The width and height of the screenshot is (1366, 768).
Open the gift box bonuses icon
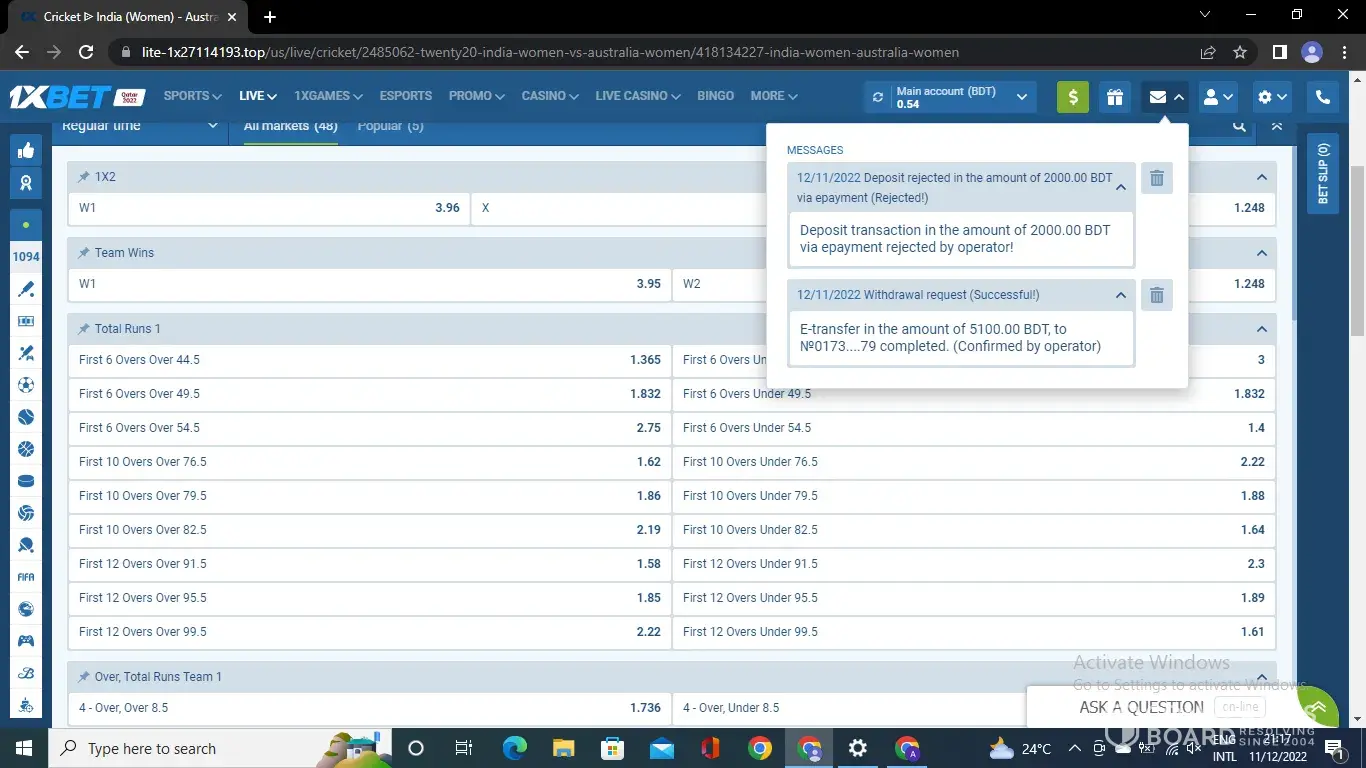1114,97
